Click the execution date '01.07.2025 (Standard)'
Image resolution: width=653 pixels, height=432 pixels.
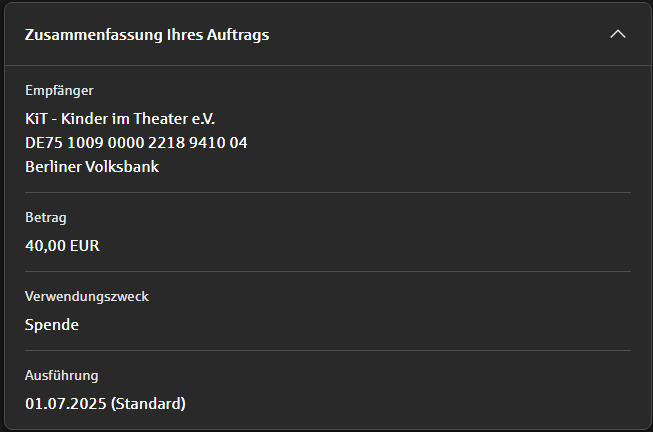point(105,404)
